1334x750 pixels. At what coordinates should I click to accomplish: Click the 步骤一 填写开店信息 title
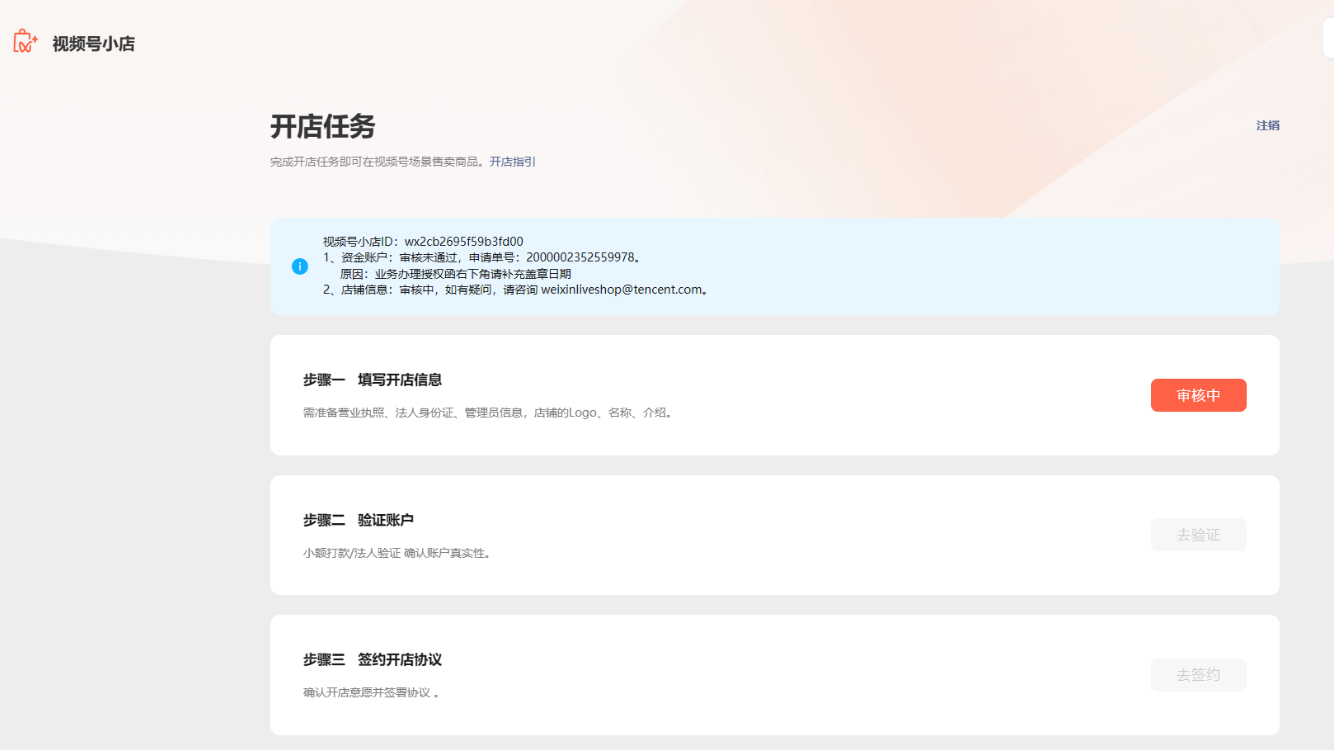373,380
